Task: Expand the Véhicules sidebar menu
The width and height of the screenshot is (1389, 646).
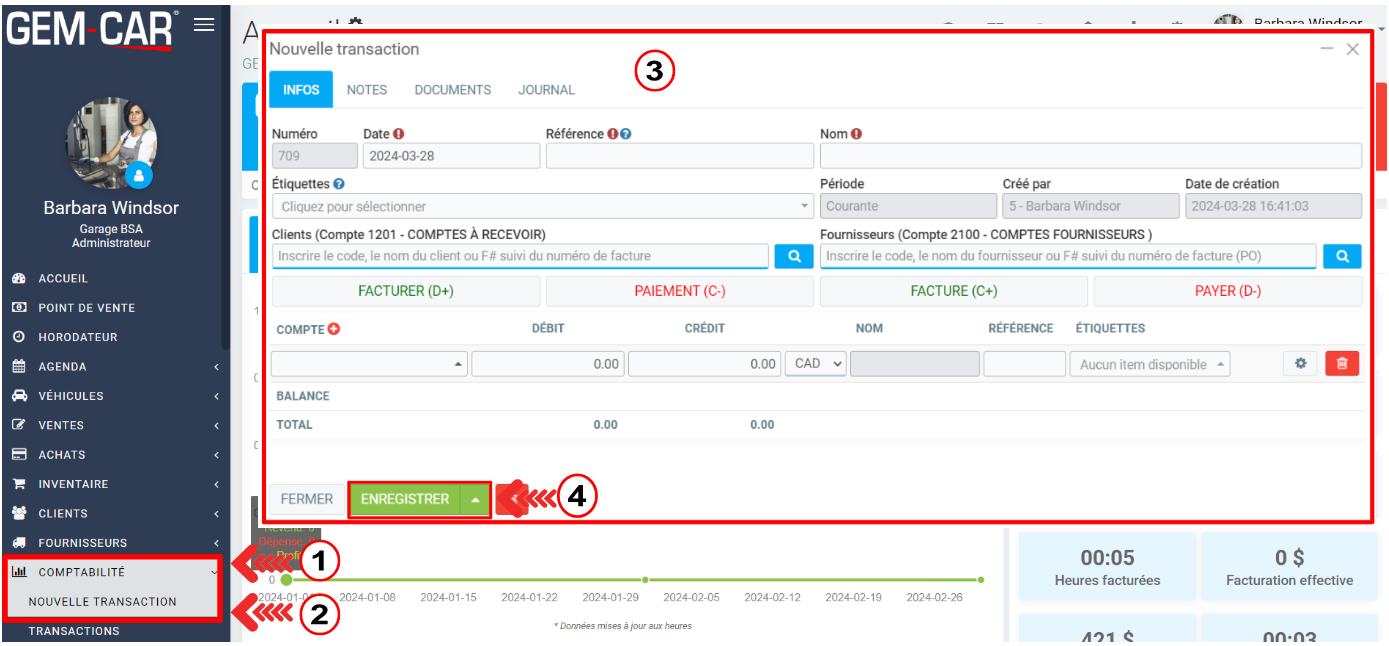Action: point(115,396)
